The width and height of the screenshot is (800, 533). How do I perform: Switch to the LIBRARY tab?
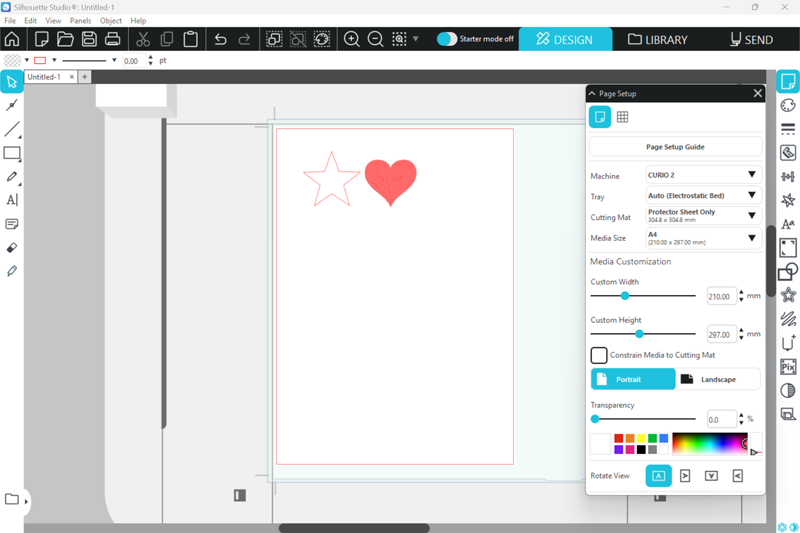coord(658,40)
